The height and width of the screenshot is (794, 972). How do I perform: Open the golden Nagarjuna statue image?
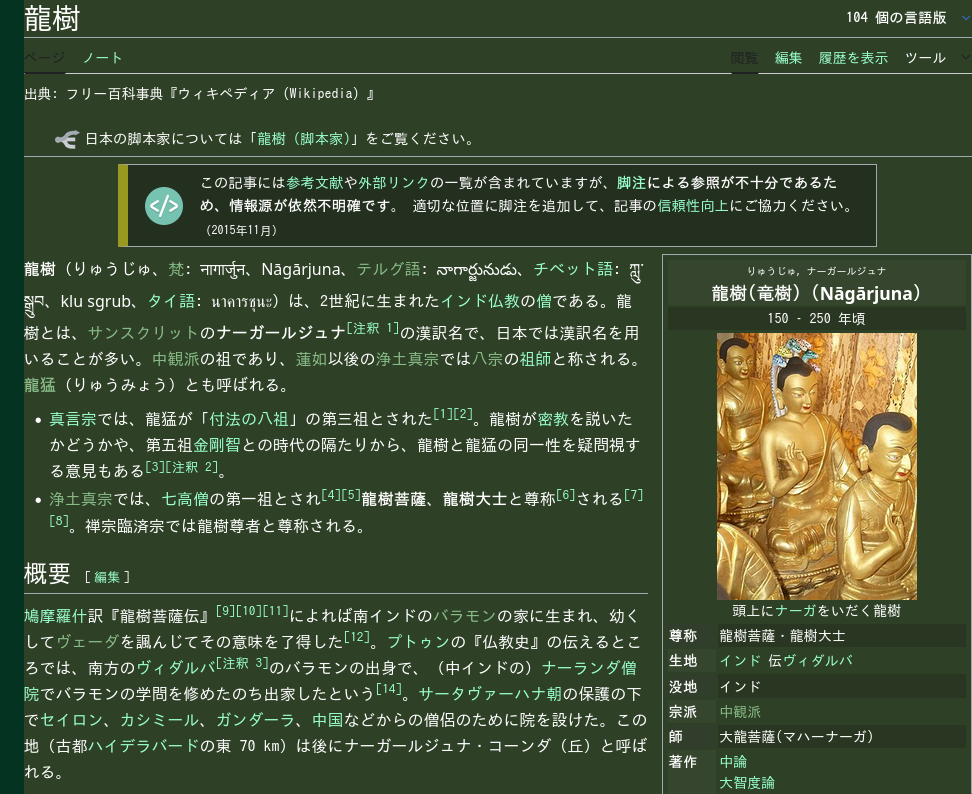[x=816, y=466]
